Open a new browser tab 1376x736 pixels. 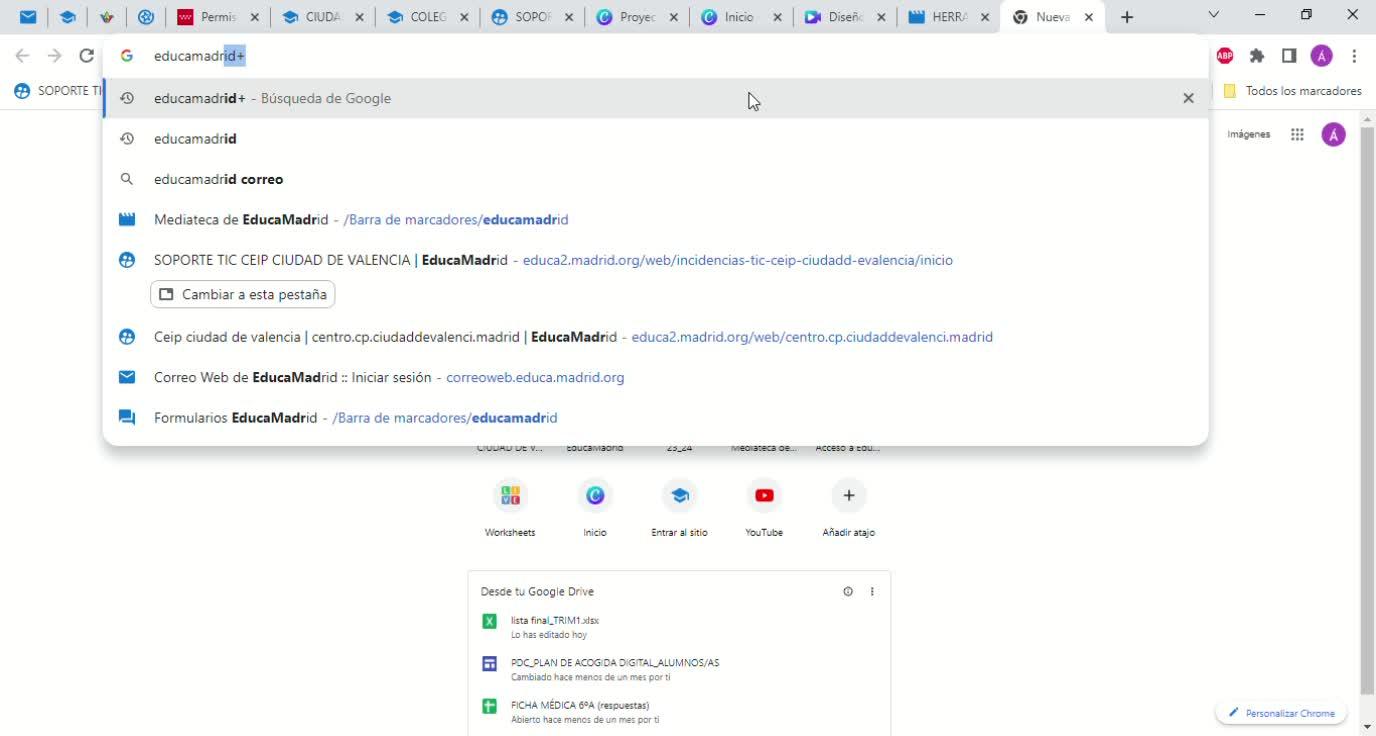tap(1127, 17)
